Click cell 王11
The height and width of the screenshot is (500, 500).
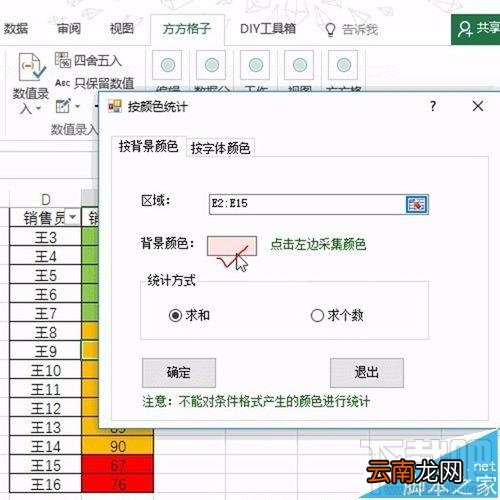coord(46,389)
